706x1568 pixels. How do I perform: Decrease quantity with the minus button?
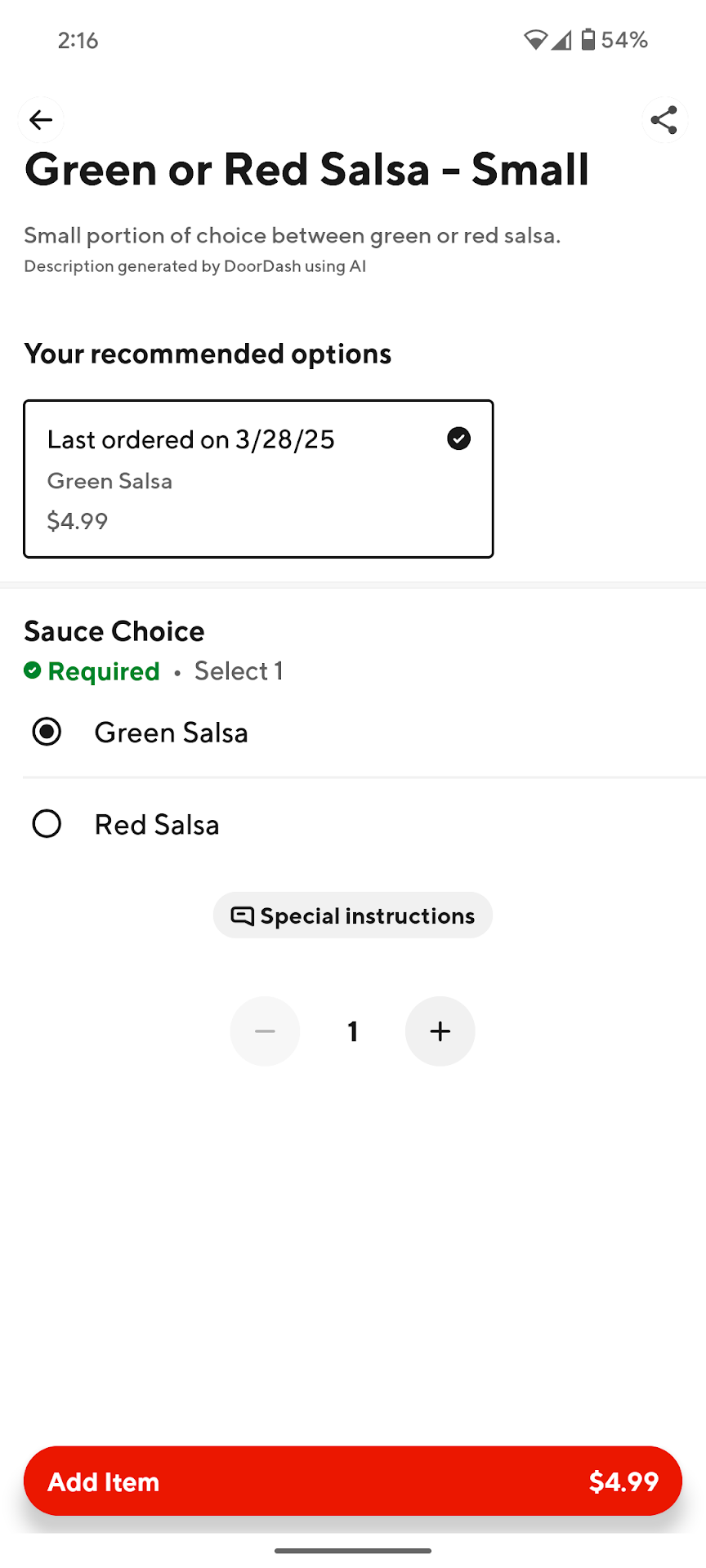(265, 1031)
